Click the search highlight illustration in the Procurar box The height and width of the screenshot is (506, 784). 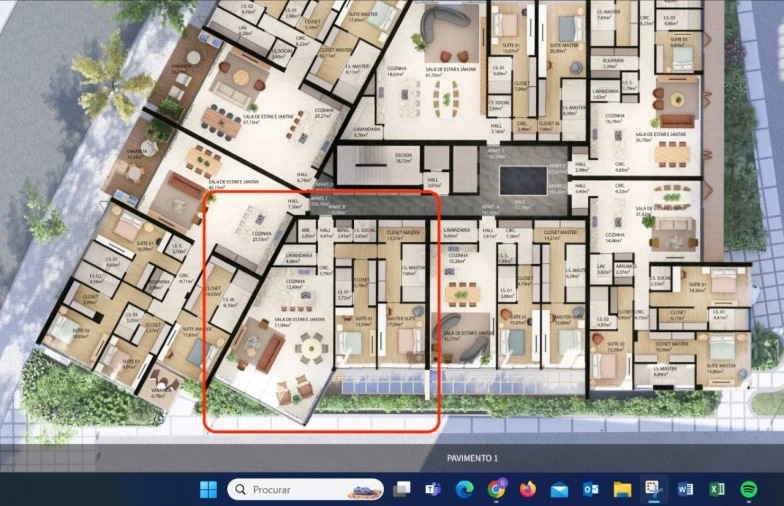(365, 490)
